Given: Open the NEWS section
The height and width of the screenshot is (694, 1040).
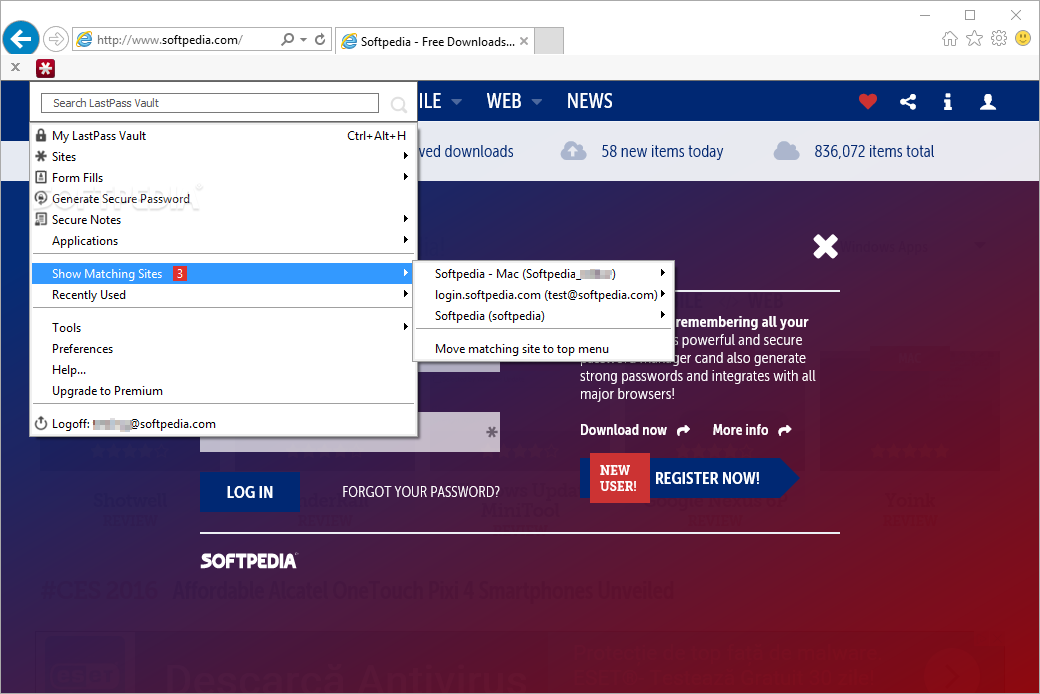Looking at the screenshot, I should click(x=590, y=101).
